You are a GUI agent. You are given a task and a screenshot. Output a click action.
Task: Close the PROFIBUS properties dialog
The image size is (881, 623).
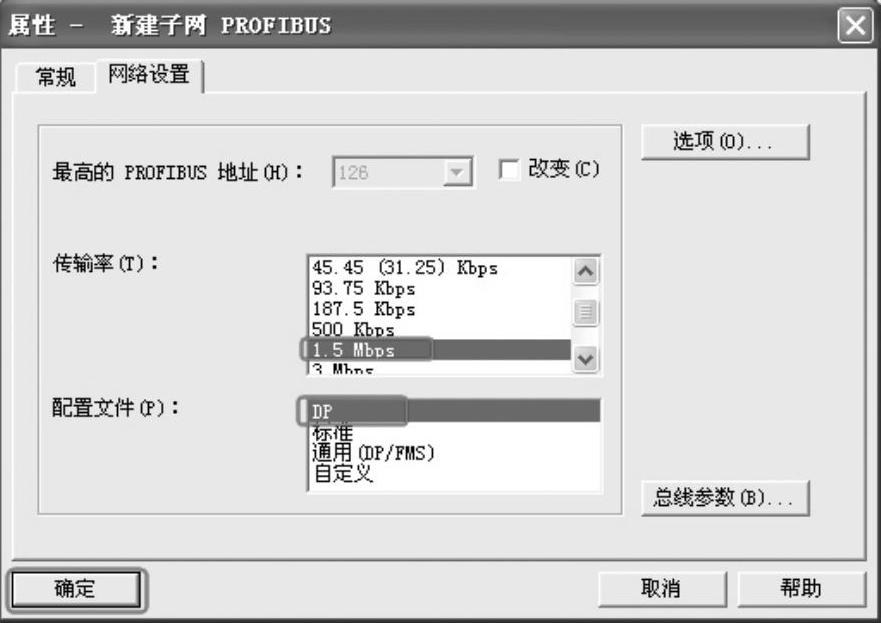[855, 25]
